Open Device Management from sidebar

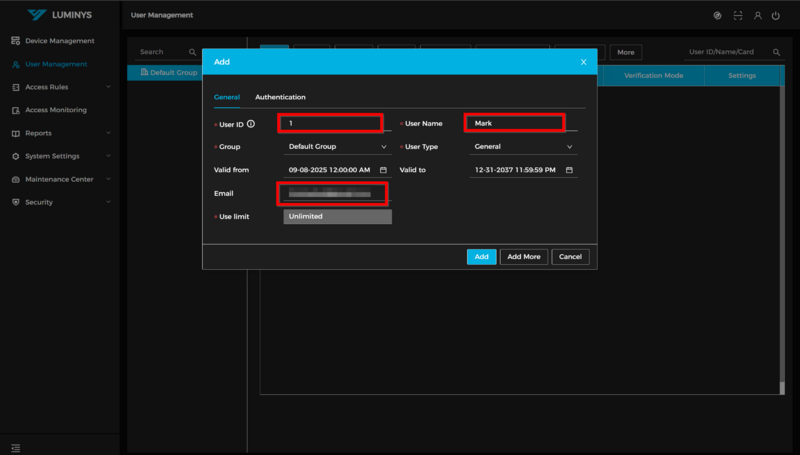[59, 41]
